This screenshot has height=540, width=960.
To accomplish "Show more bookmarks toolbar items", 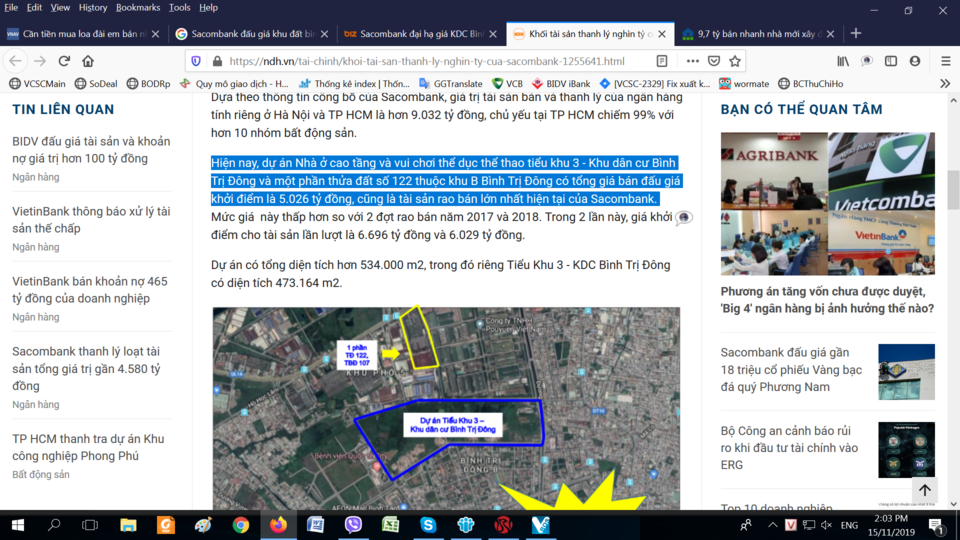I will point(945,84).
